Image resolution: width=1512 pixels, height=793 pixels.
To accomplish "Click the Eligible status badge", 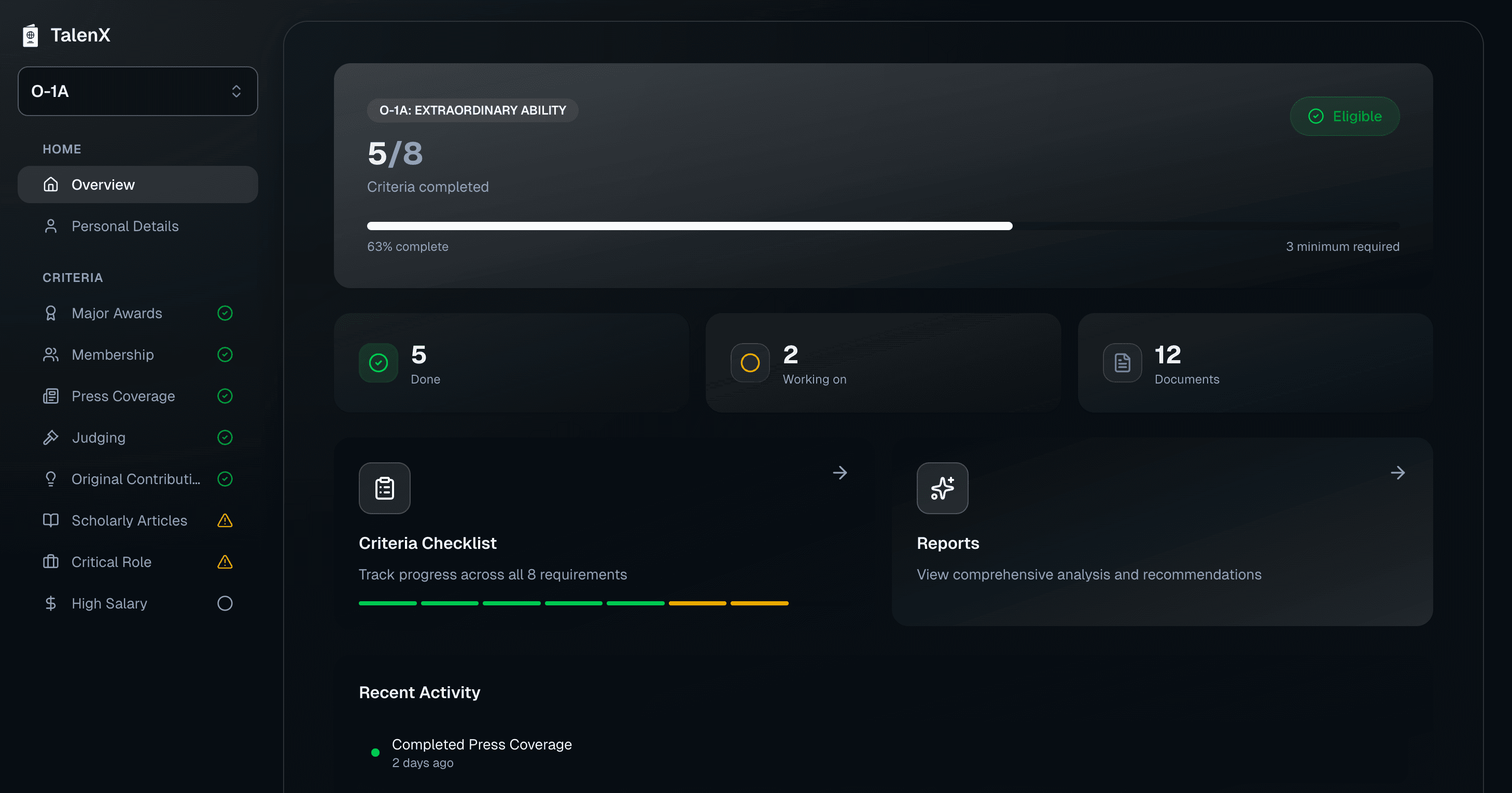I will (1345, 116).
